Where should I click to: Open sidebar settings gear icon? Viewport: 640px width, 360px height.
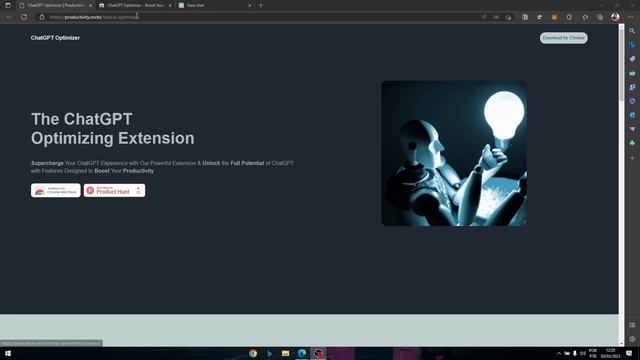click(632, 339)
